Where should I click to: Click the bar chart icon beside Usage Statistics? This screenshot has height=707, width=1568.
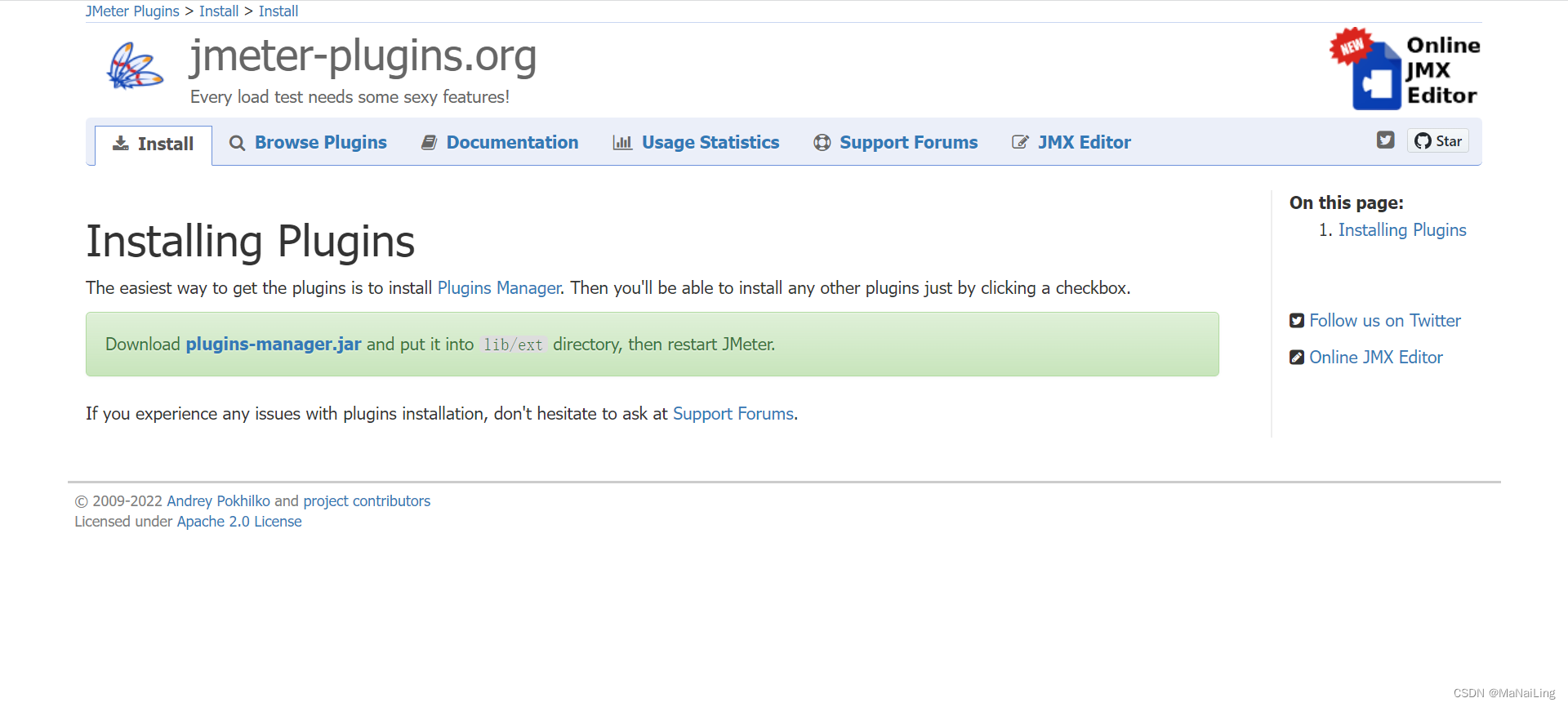coord(622,143)
